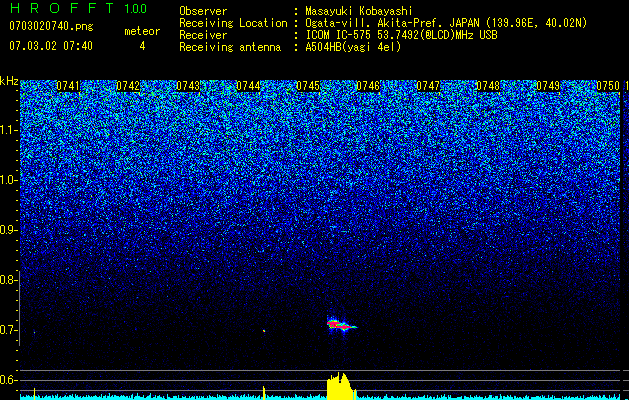Click the red meteor echo on the spectrogram
This screenshot has height=400, width=629.
click(340, 325)
